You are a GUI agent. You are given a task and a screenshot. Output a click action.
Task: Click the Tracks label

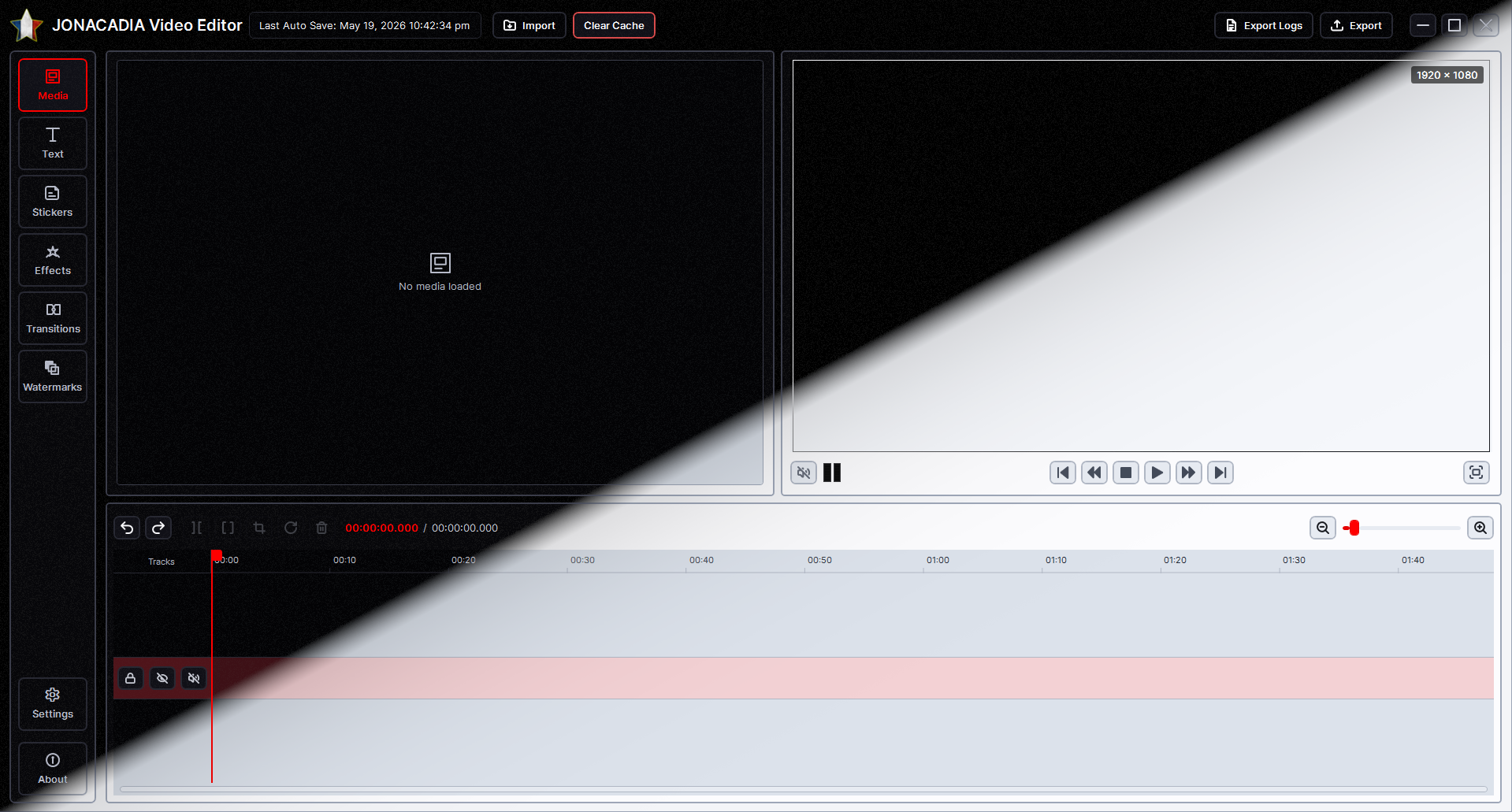click(162, 562)
